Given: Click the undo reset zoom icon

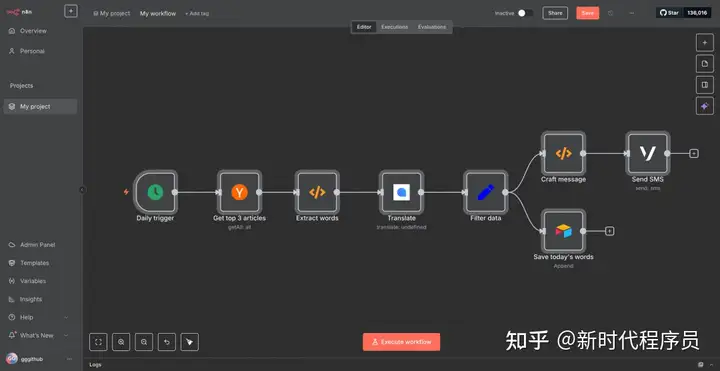Looking at the screenshot, I should 167,342.
